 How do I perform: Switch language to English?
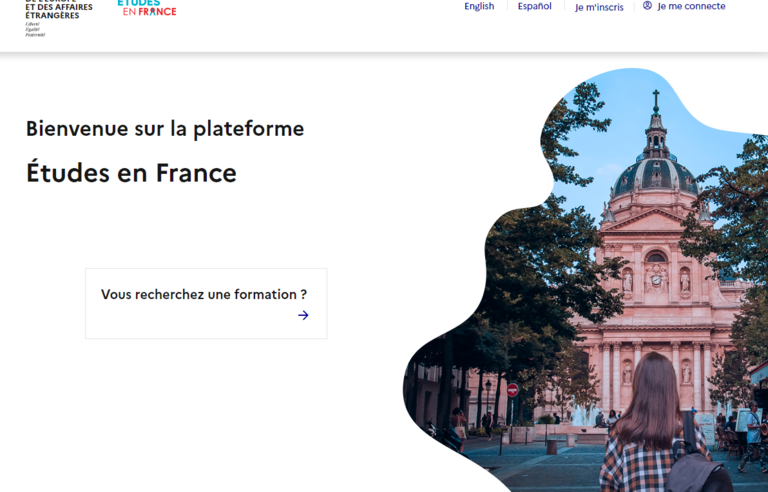coord(479,6)
